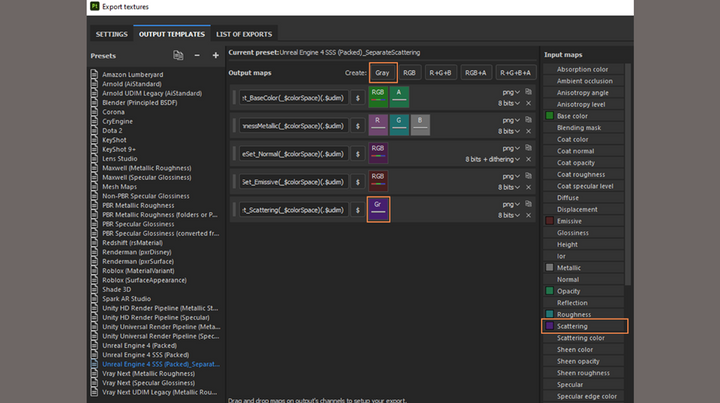
Task: Open $ naming tokens for BaseColor map
Action: pos(358,98)
